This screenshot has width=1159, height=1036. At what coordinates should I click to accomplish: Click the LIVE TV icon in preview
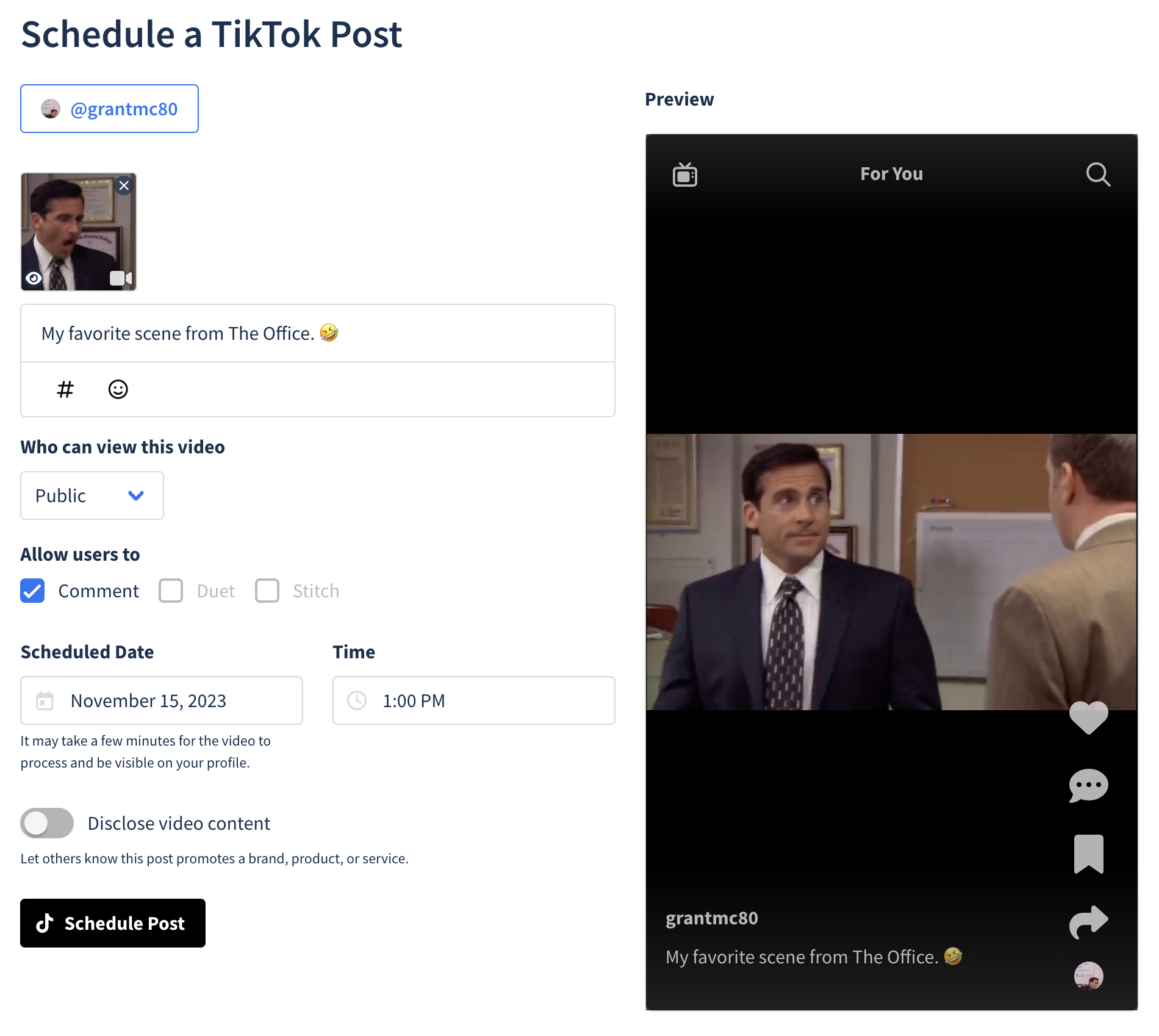tap(684, 175)
